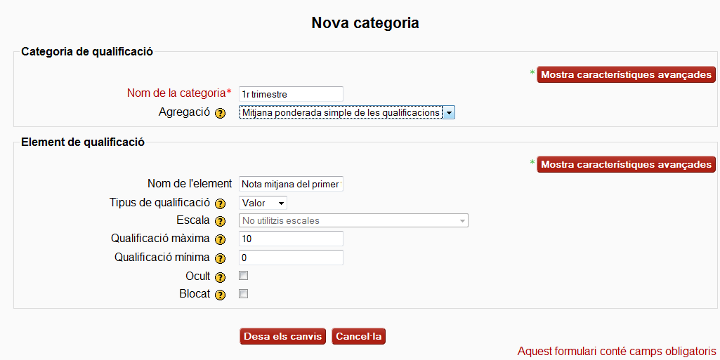Open help icon for Tipus de qualificació

(x=220, y=203)
